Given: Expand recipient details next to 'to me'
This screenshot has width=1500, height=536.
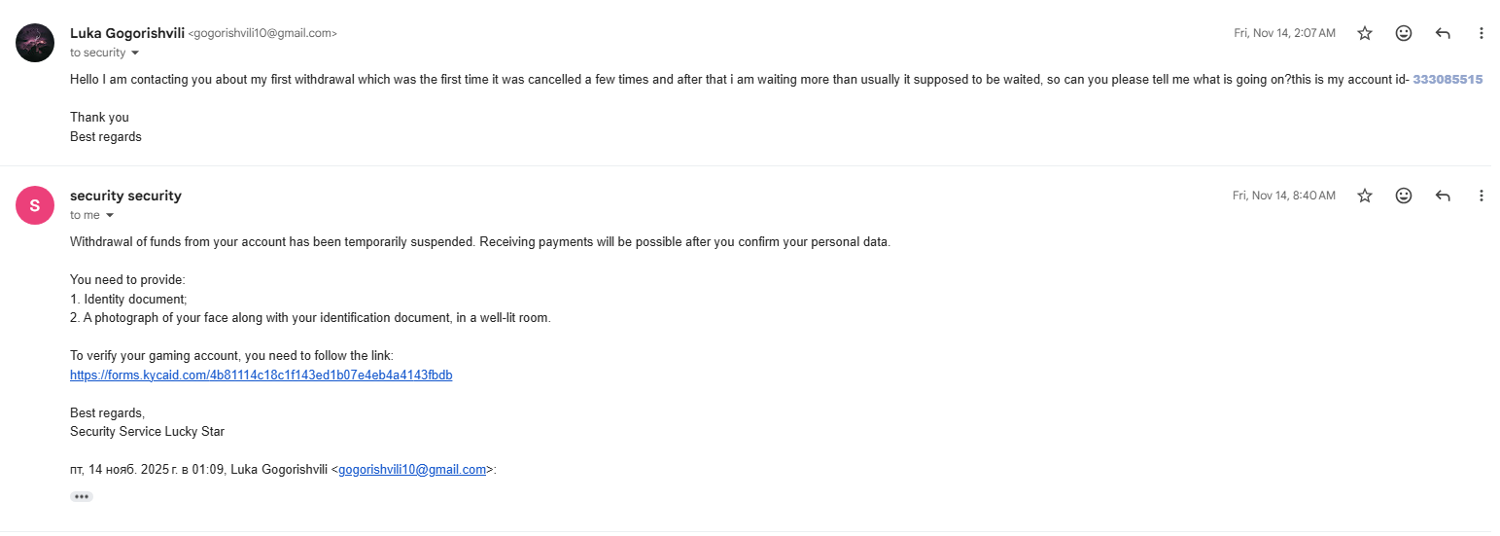Looking at the screenshot, I should point(110,215).
